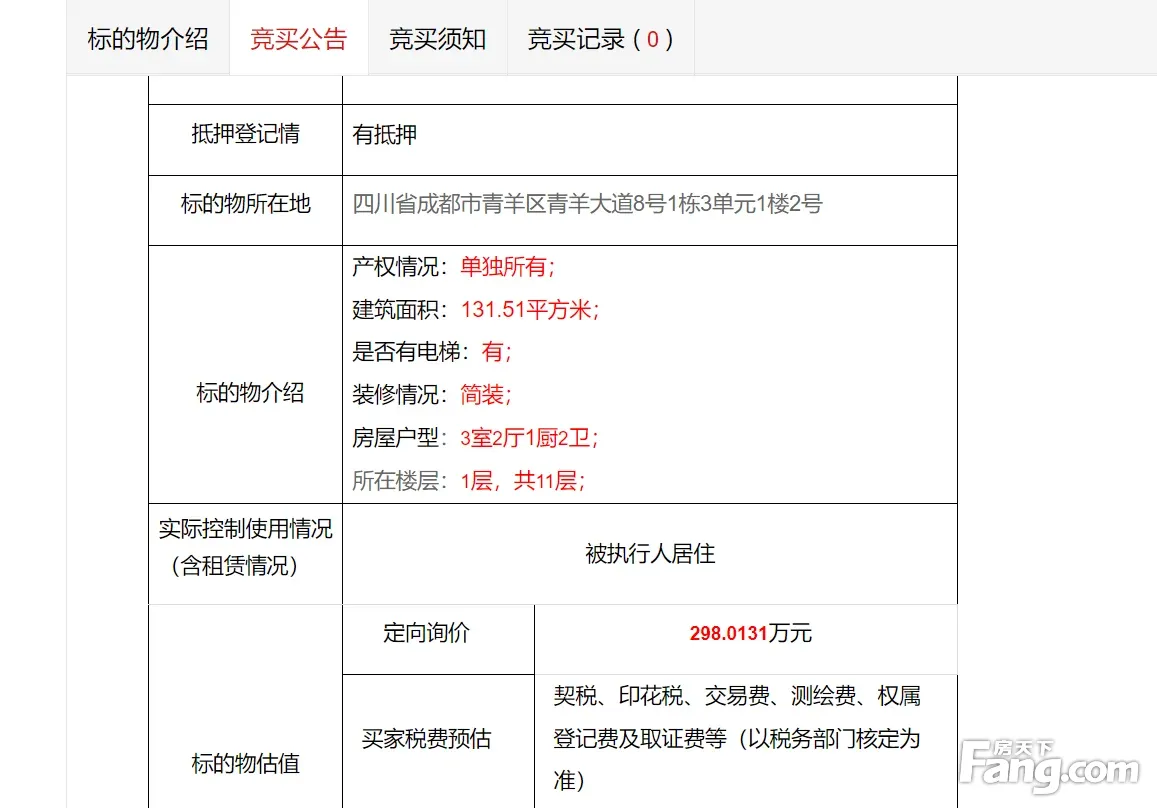Viewport: 1157px width, 808px height.
Task: Select the 有抵押 value text
Action: coord(385,135)
